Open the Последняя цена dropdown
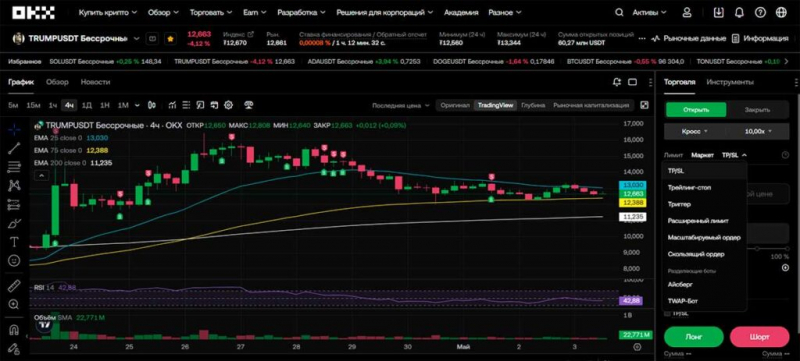This screenshot has width=800, height=361. (401, 106)
